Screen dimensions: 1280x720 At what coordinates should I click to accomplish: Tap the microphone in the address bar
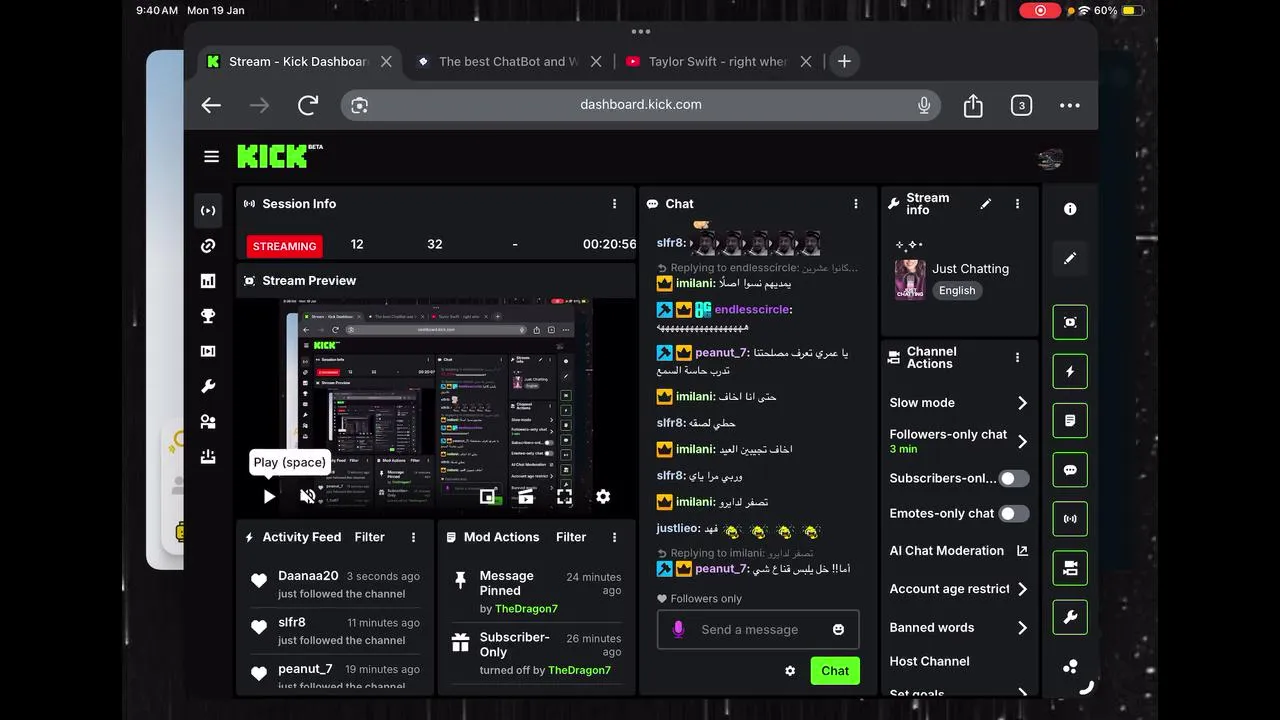(924, 105)
